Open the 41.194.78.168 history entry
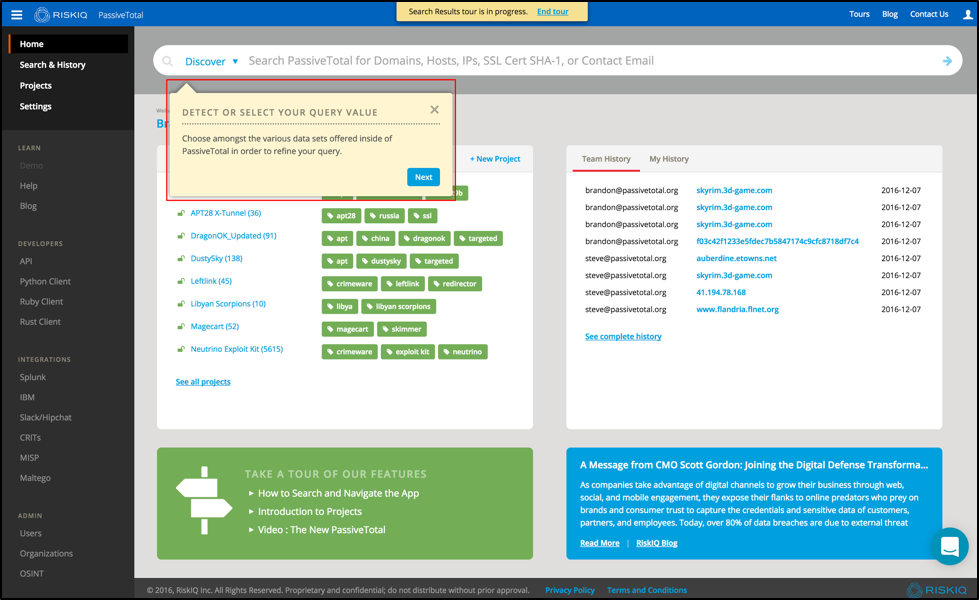 point(721,292)
